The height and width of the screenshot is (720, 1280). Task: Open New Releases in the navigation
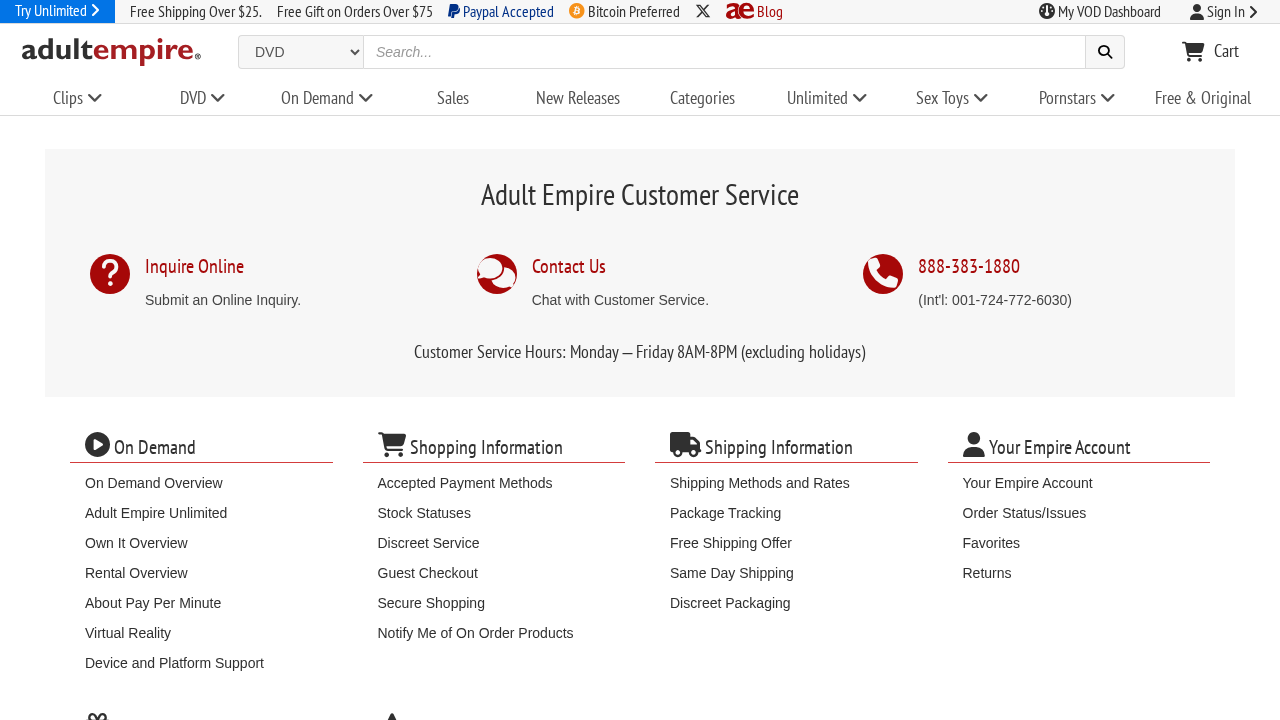578,98
